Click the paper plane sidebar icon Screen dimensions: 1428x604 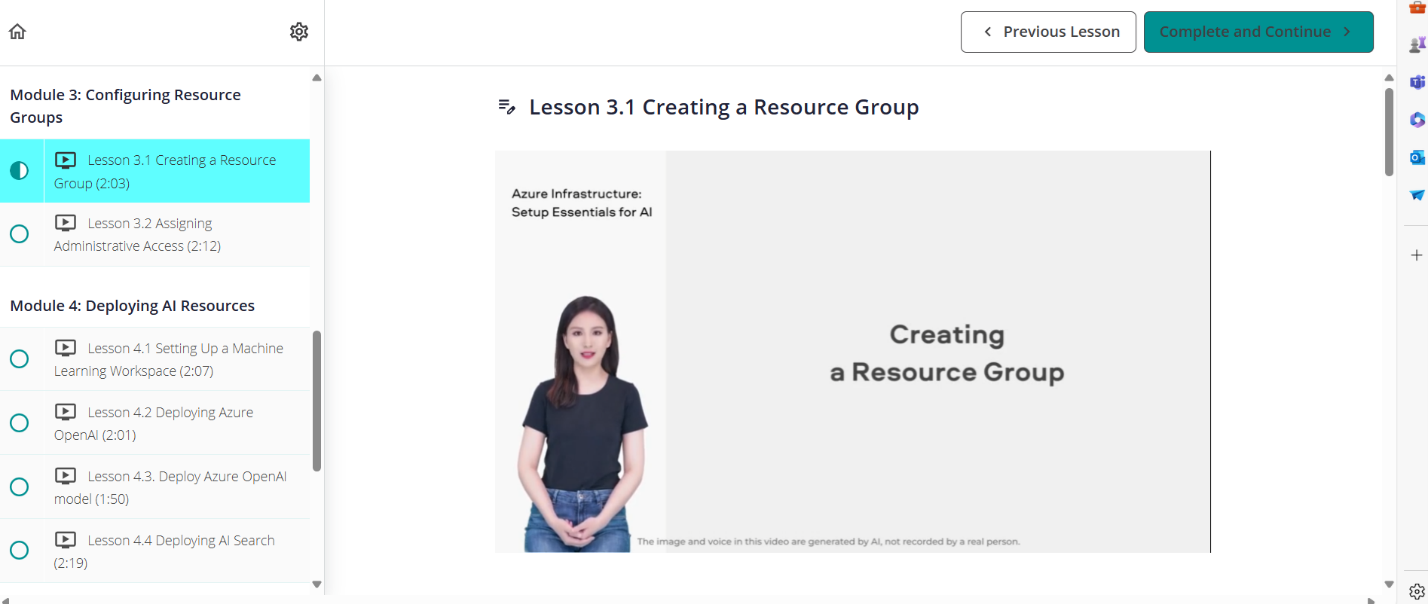pos(1416,195)
